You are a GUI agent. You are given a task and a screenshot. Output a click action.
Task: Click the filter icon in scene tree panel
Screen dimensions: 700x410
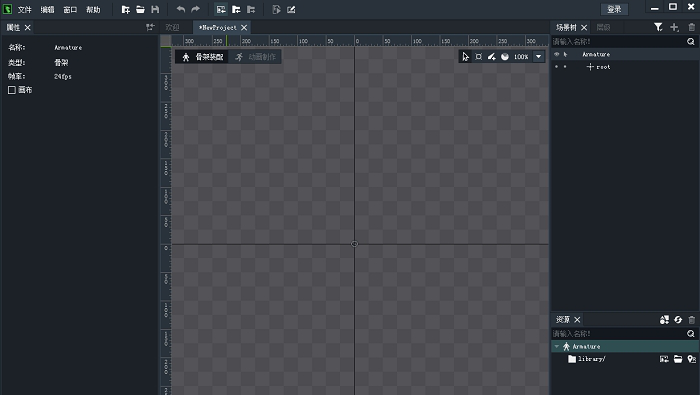point(658,27)
